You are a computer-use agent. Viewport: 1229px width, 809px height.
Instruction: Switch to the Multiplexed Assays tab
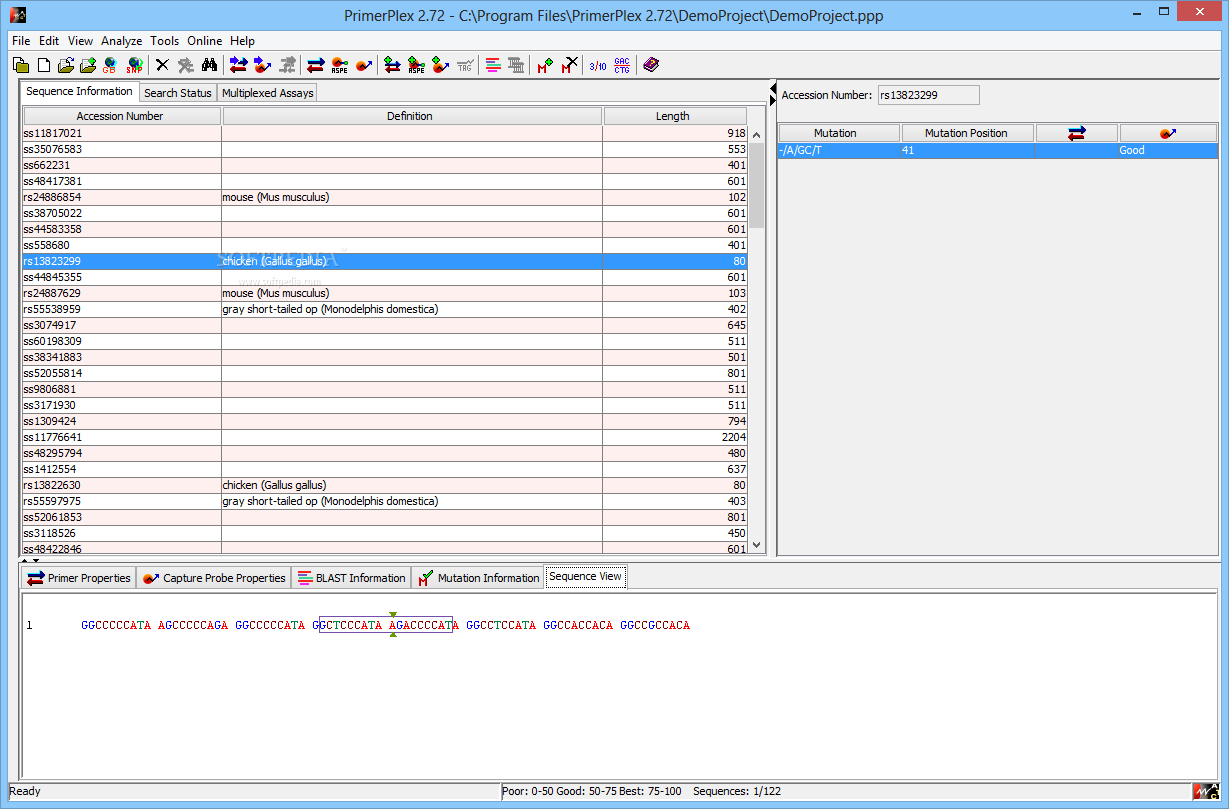point(268,93)
